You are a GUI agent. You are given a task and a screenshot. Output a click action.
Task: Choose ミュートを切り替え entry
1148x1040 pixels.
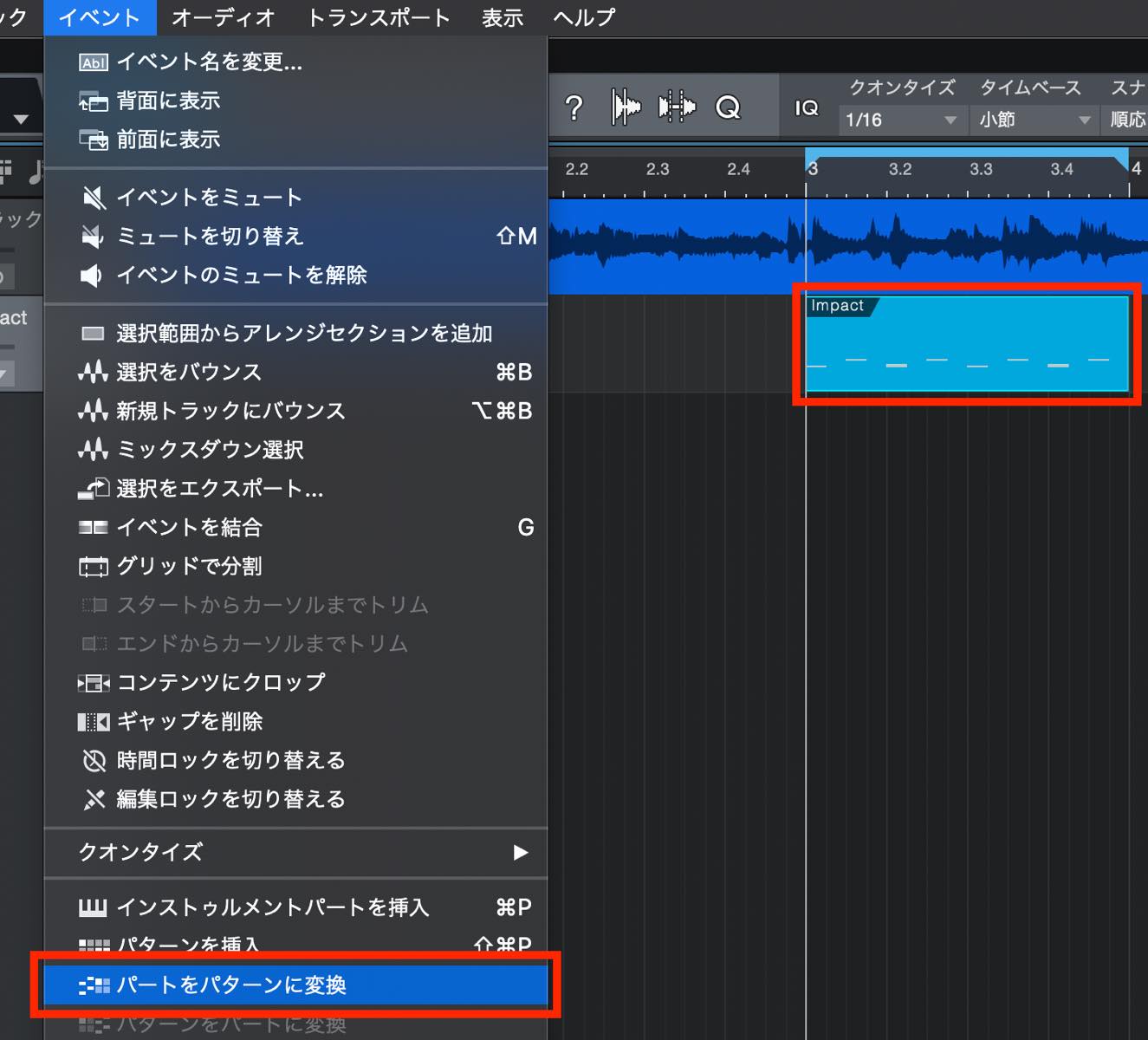(295, 236)
